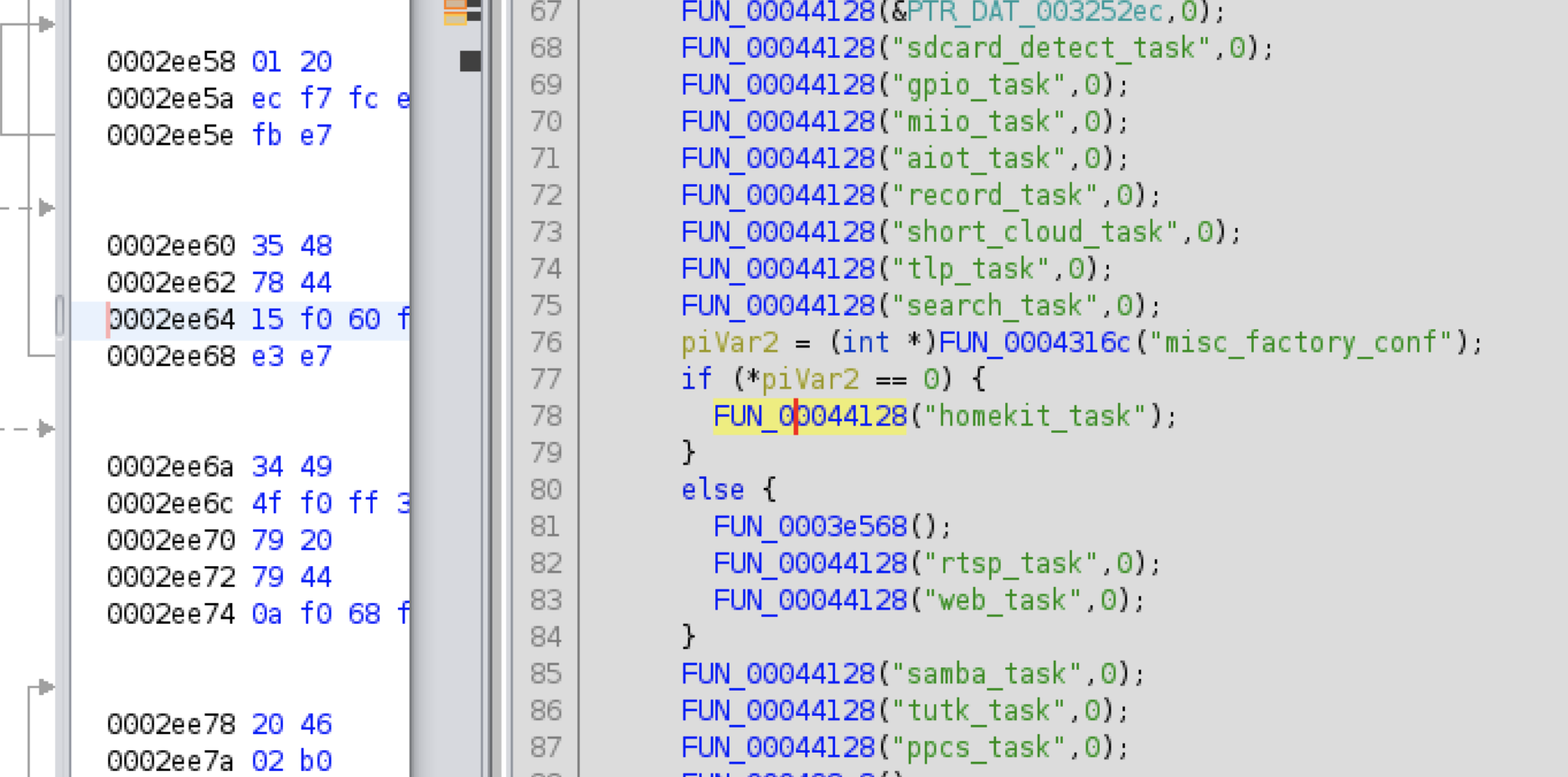Click the "search_task" string

[995, 306]
